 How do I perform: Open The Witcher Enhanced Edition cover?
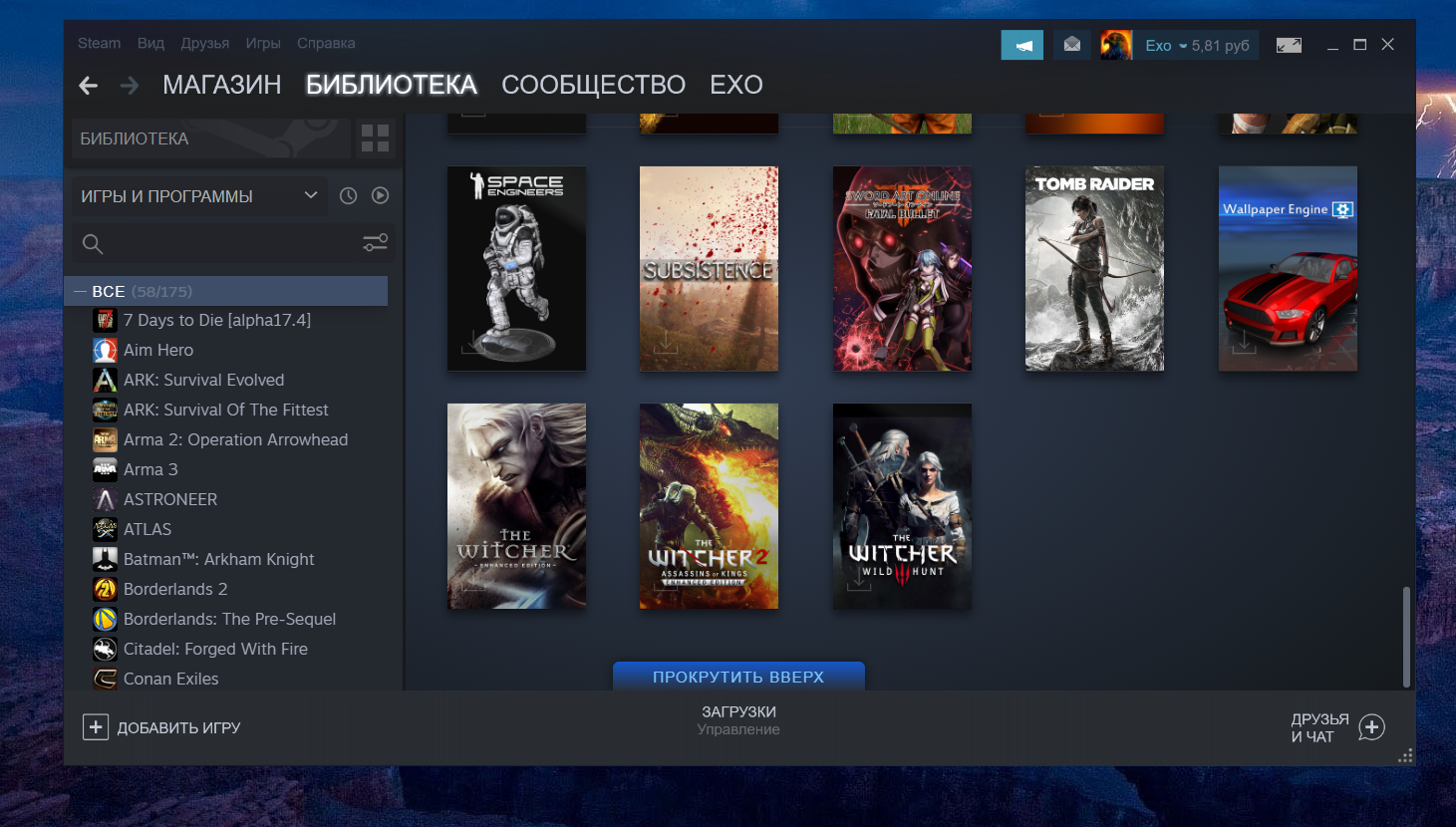tap(516, 506)
